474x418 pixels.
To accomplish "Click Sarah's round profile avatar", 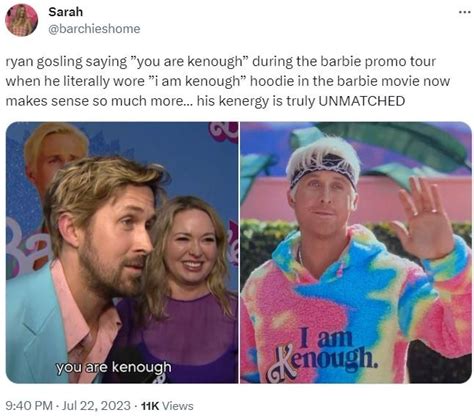I will point(22,20).
